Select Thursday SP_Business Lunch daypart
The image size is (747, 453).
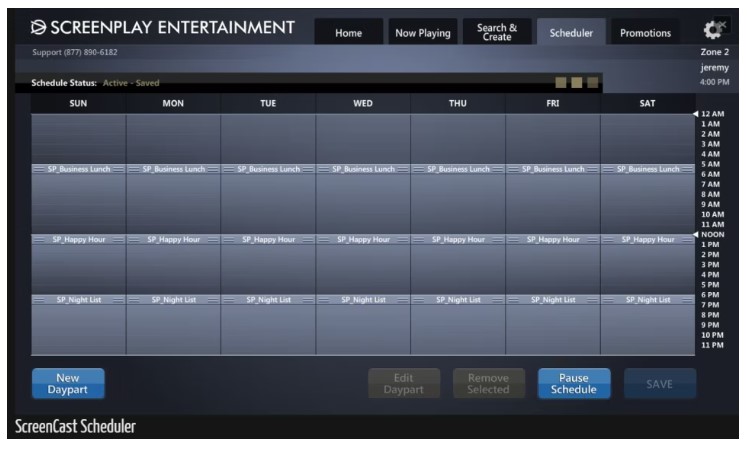click(x=458, y=169)
